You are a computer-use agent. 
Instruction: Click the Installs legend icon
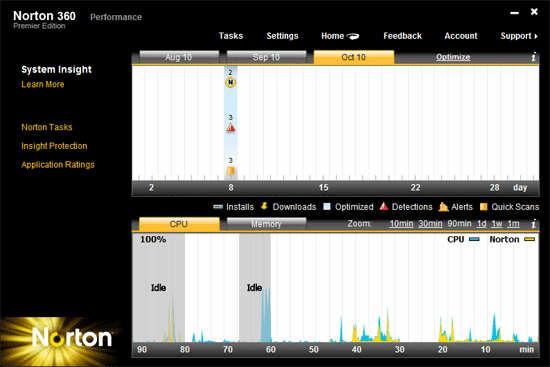pos(218,207)
